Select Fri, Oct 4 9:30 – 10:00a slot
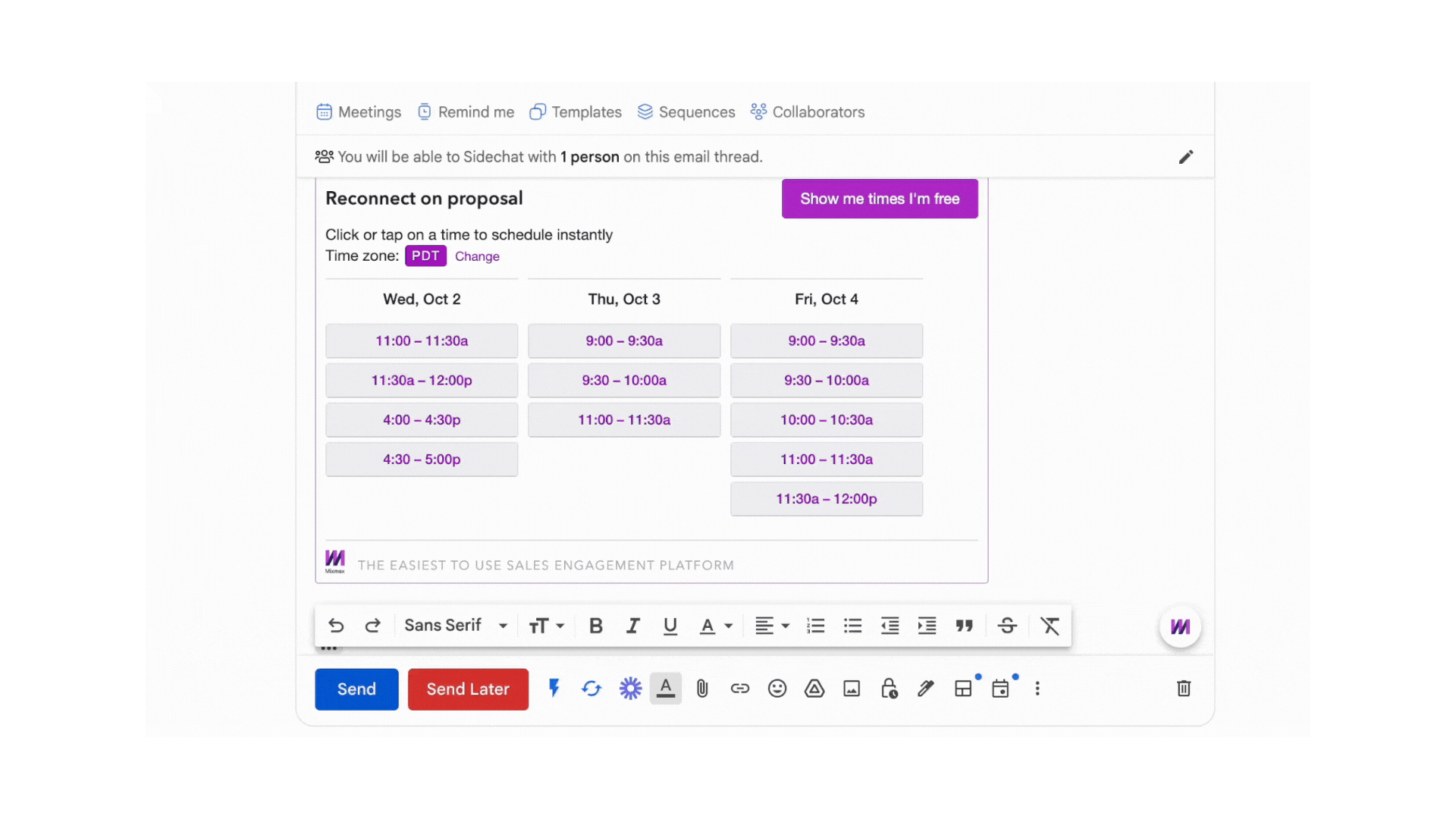The image size is (1456, 819). tap(827, 380)
